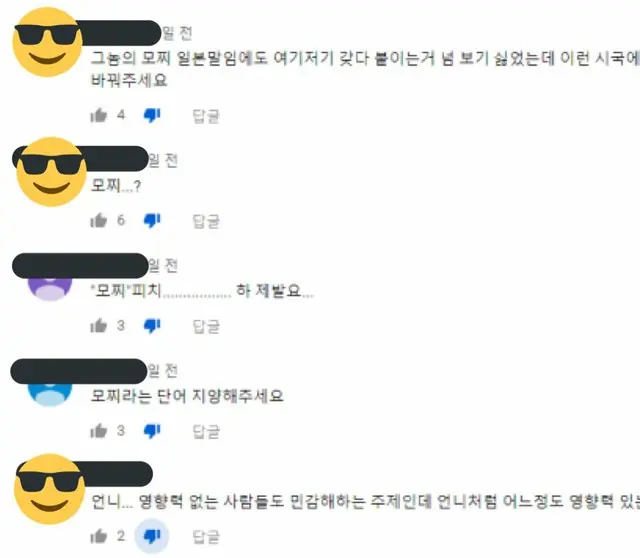The width and height of the screenshot is (640, 558).
Task: Like the last comment with 2 likes
Action: (x=98, y=536)
